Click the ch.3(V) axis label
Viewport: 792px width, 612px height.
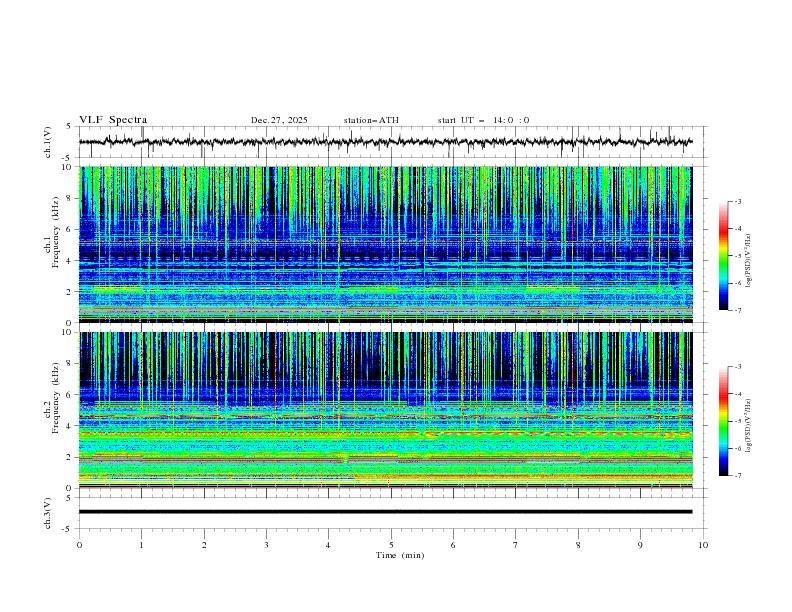(x=48, y=511)
